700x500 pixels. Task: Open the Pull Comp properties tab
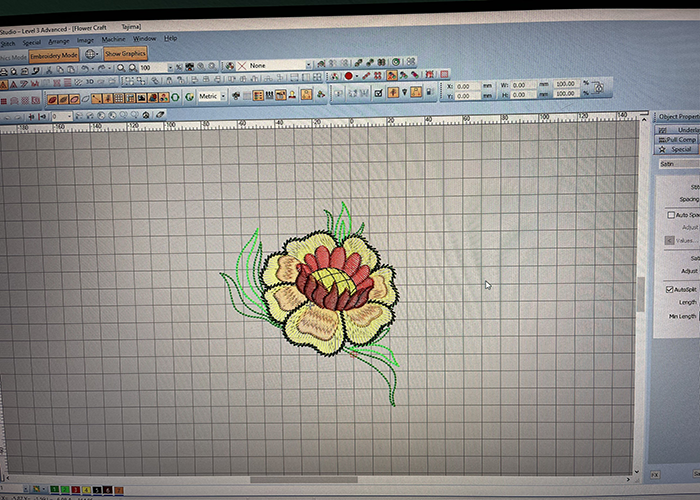pyautogui.click(x=680, y=139)
